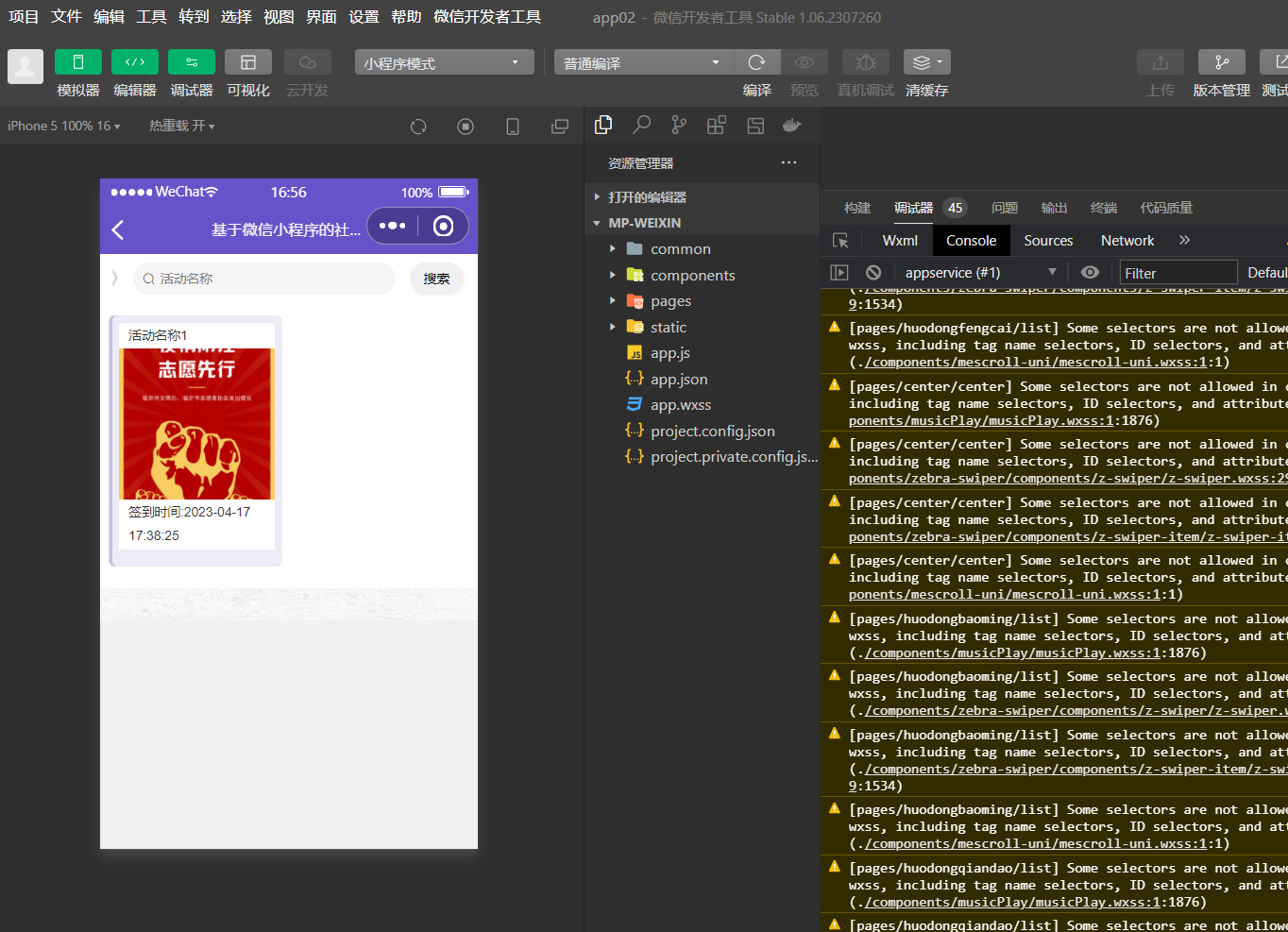
Task: Click the 清缓存 clear cache icon
Action: [x=926, y=62]
